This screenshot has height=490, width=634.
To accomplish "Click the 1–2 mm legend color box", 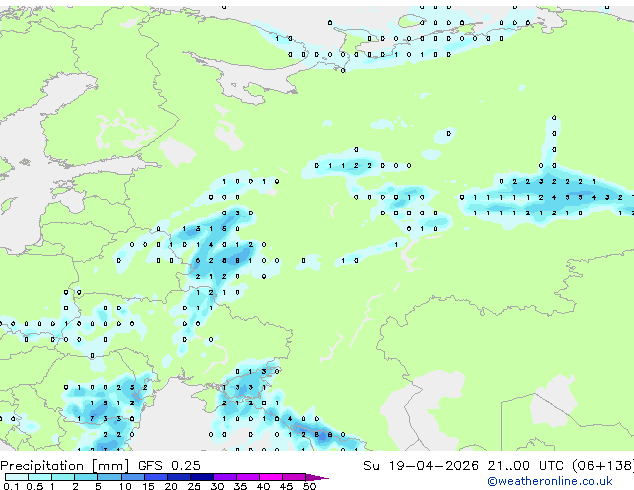I will tap(63, 477).
